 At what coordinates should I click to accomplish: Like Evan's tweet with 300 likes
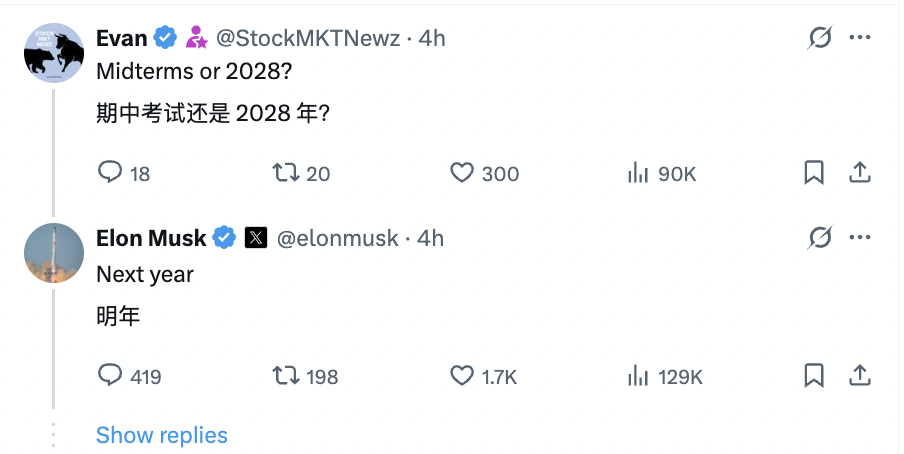[x=461, y=173]
